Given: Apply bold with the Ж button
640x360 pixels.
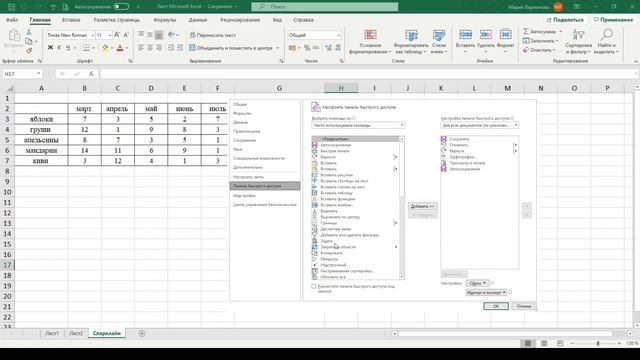Looking at the screenshot, I should coord(50,48).
